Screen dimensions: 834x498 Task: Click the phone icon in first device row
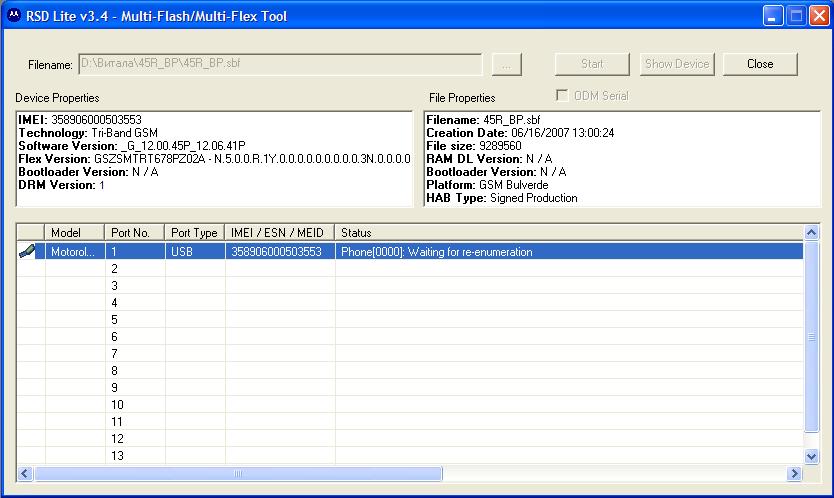pyautogui.click(x=27, y=251)
